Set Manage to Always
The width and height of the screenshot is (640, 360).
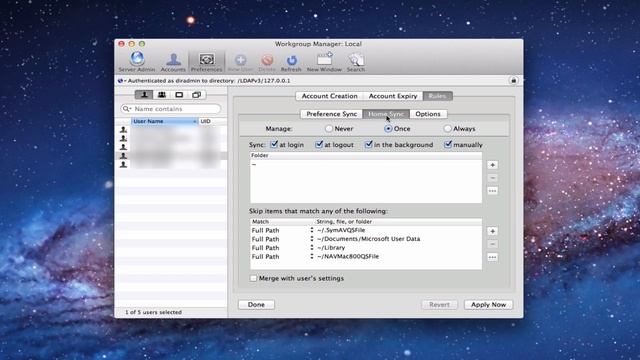pos(447,129)
